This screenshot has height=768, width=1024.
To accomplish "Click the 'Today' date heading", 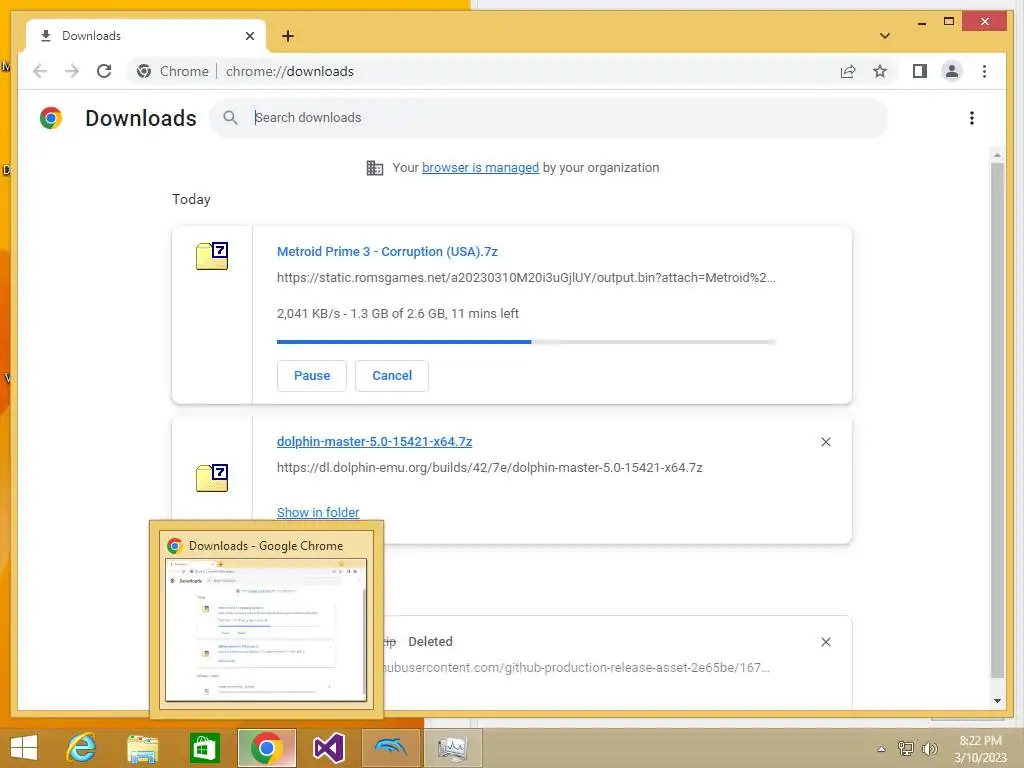I will pos(191,199).
